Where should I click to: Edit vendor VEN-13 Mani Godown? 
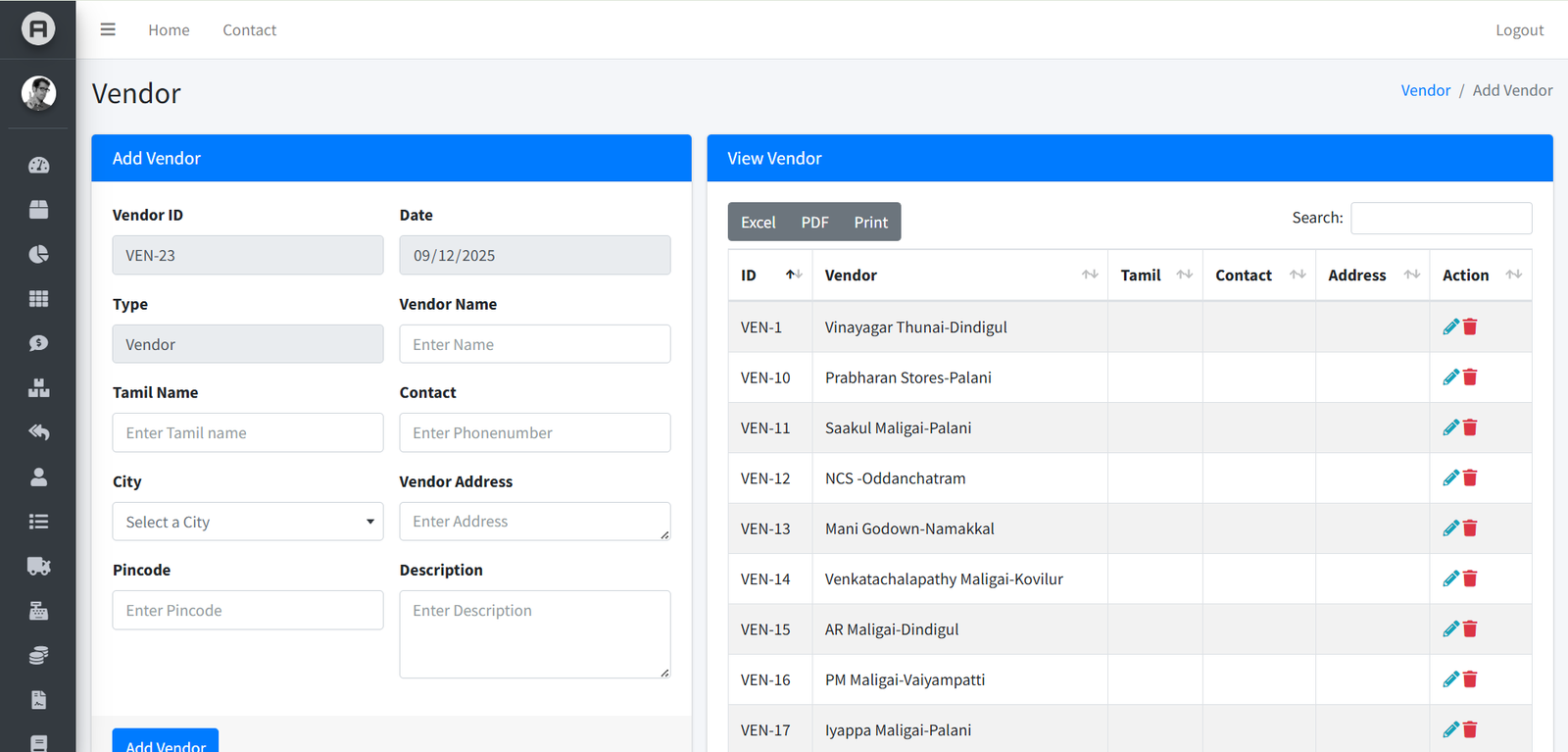pos(1451,528)
